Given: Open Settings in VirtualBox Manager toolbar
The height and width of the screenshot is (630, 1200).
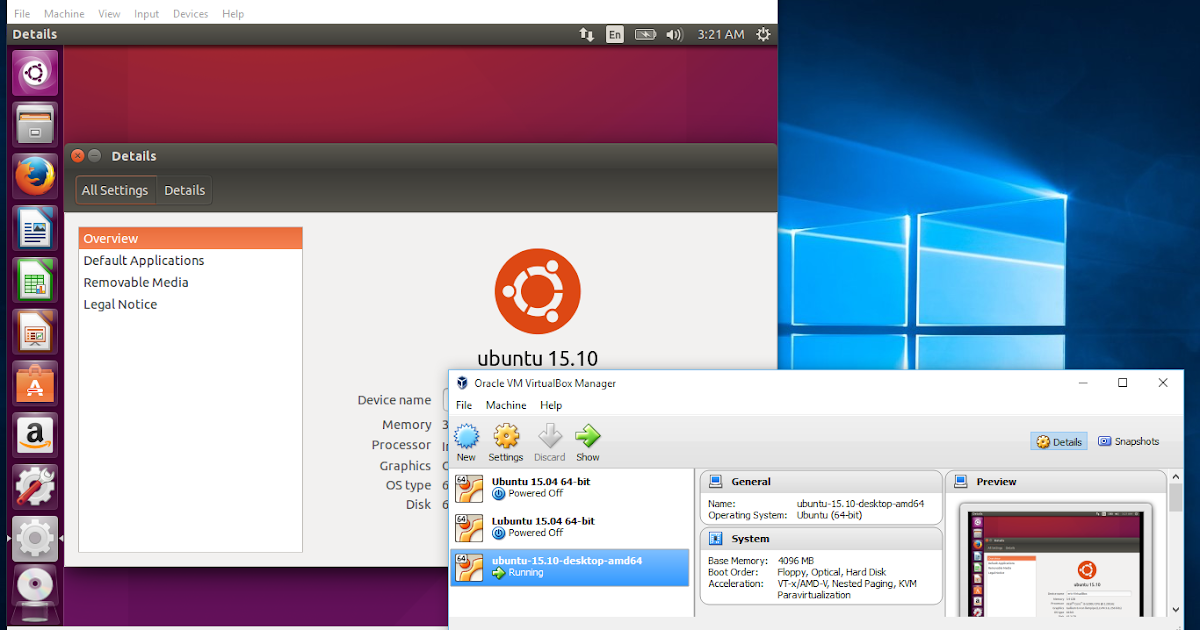Looking at the screenshot, I should click(506, 442).
